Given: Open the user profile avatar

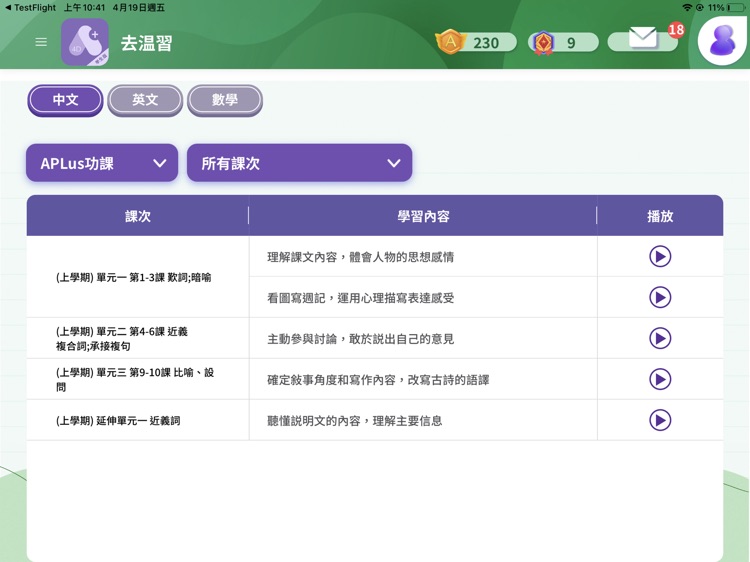Looking at the screenshot, I should tap(722, 39).
